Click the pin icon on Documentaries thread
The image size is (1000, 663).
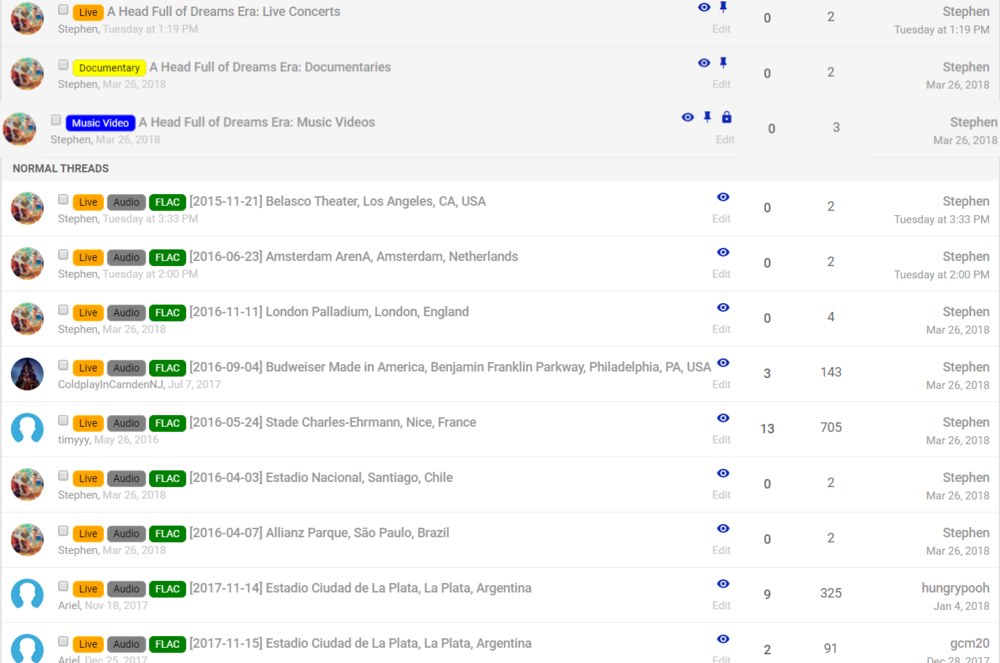click(723, 62)
